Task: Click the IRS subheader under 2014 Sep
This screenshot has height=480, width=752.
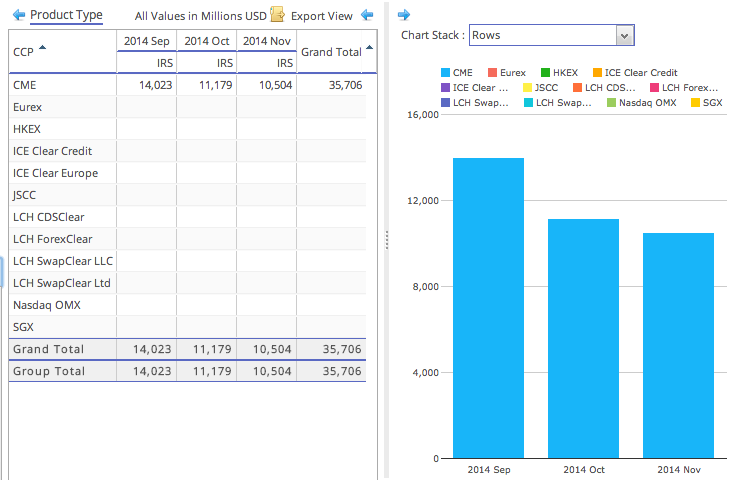Action: [164, 63]
